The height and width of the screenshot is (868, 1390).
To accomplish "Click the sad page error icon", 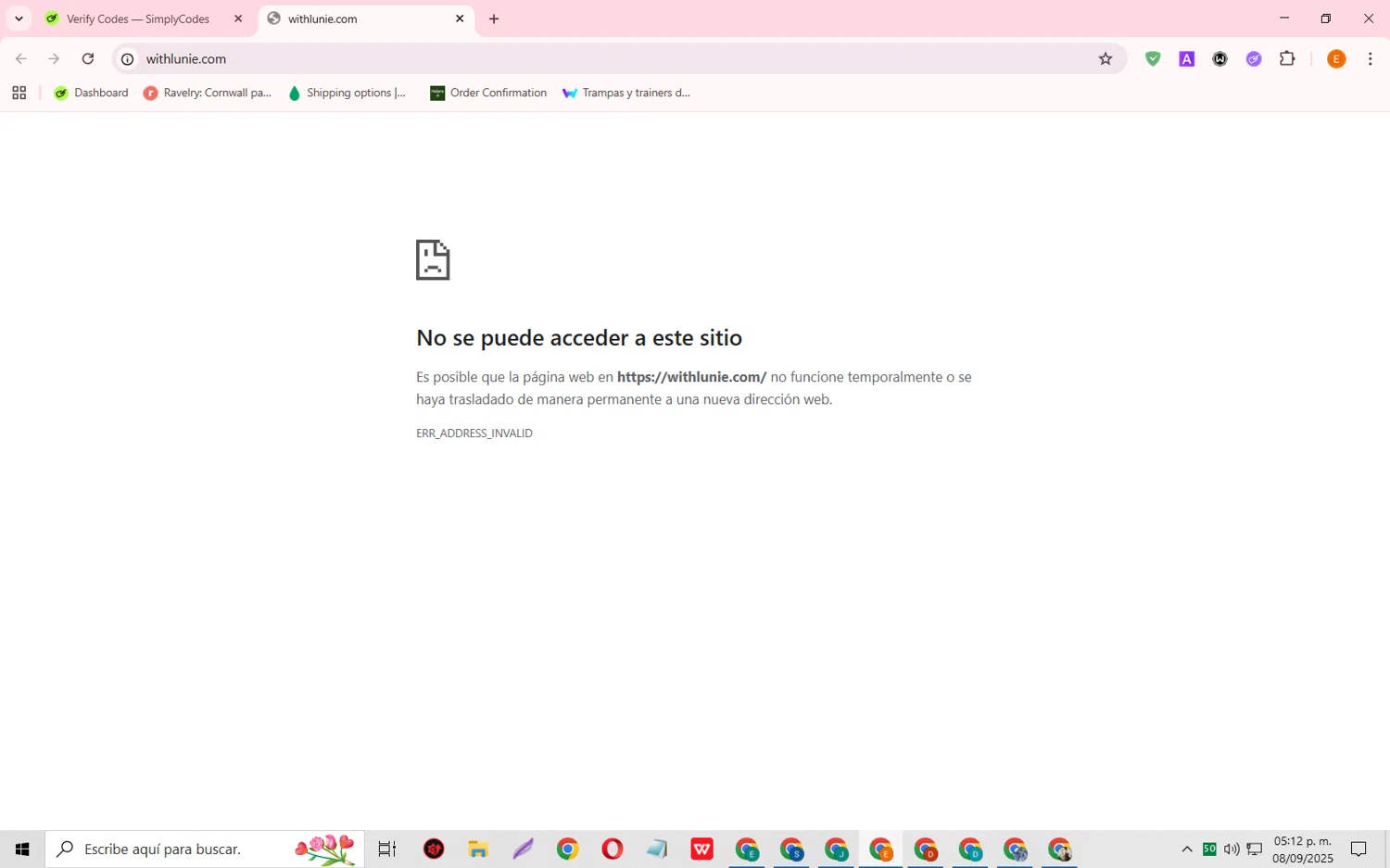I will (x=433, y=259).
